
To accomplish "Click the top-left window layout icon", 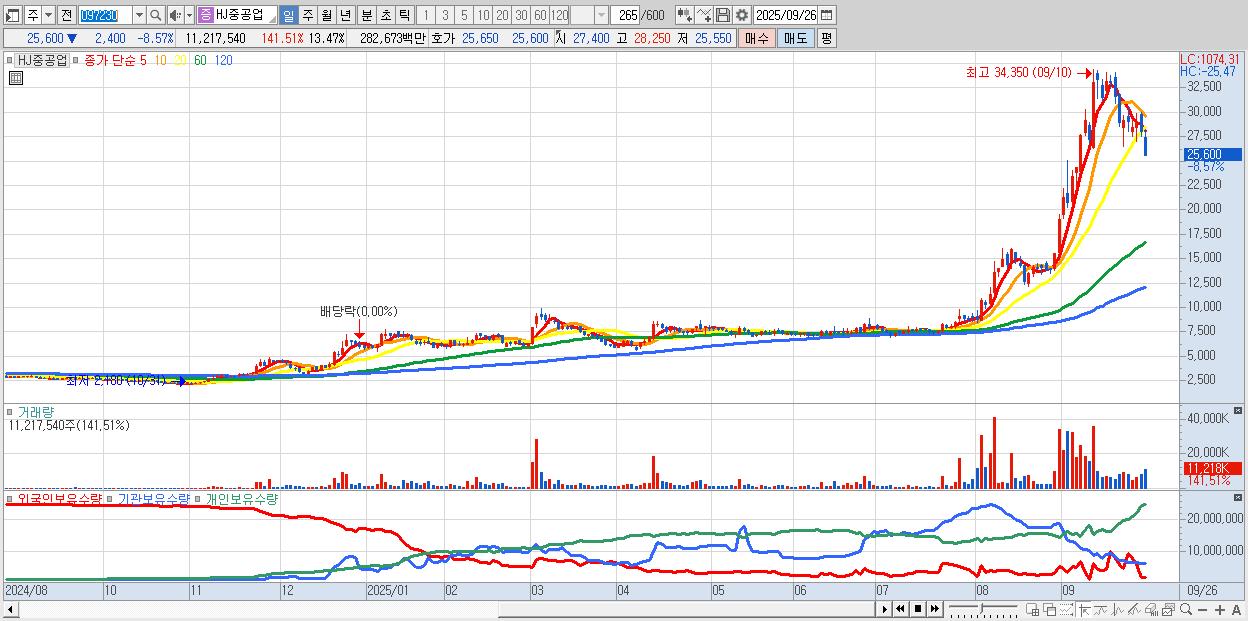I will (13, 15).
